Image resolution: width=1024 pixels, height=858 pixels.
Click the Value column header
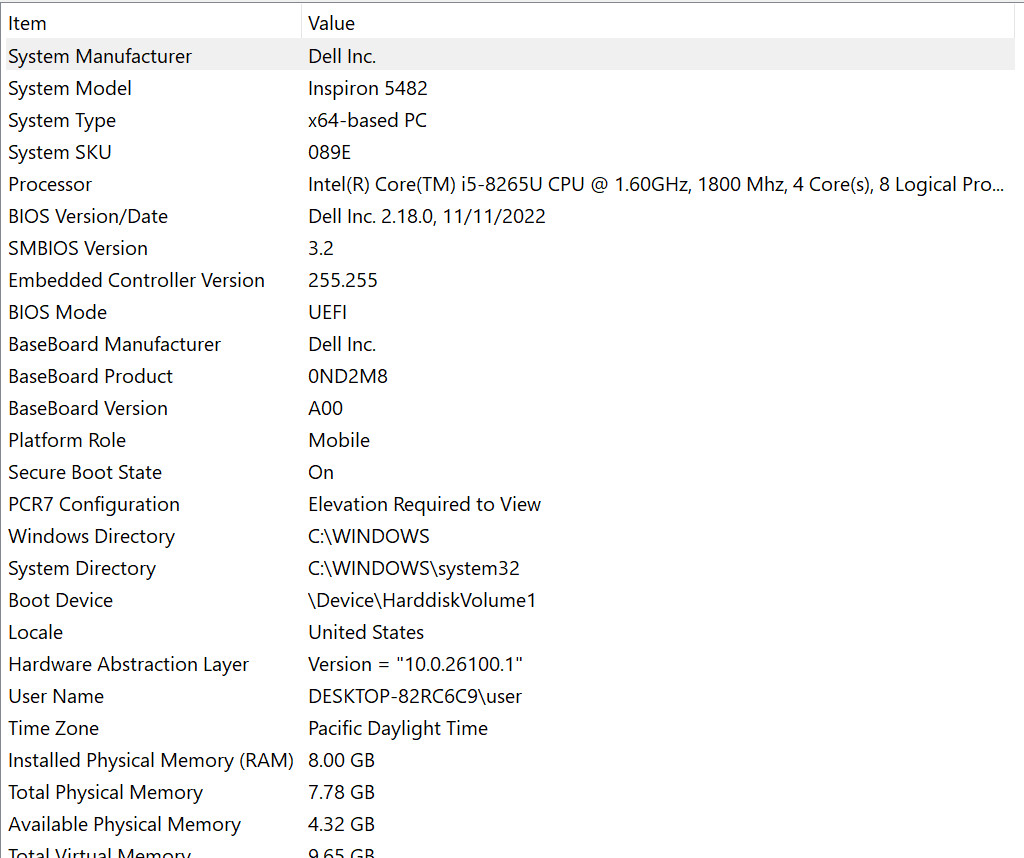coord(658,24)
